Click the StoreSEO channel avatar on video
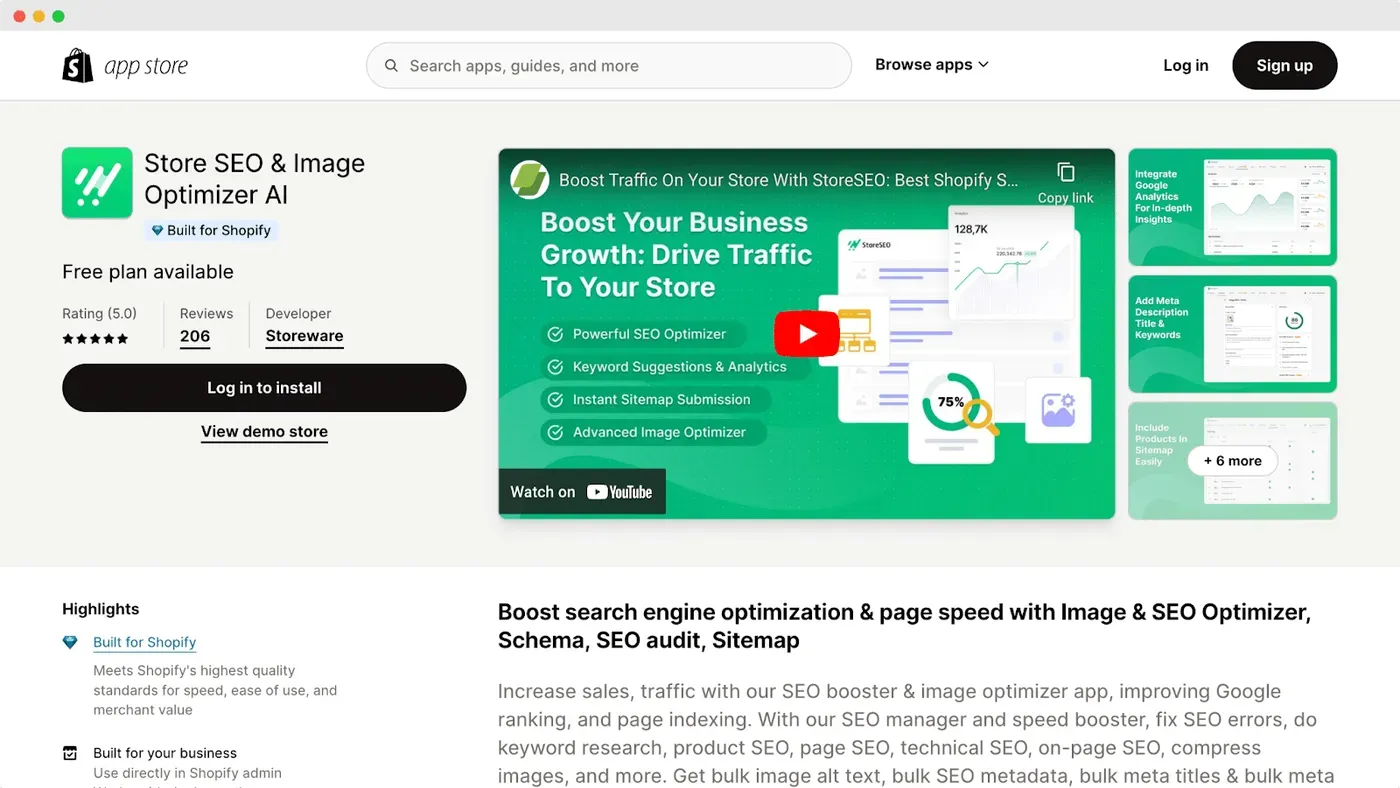This screenshot has width=1400, height=788. [x=530, y=180]
